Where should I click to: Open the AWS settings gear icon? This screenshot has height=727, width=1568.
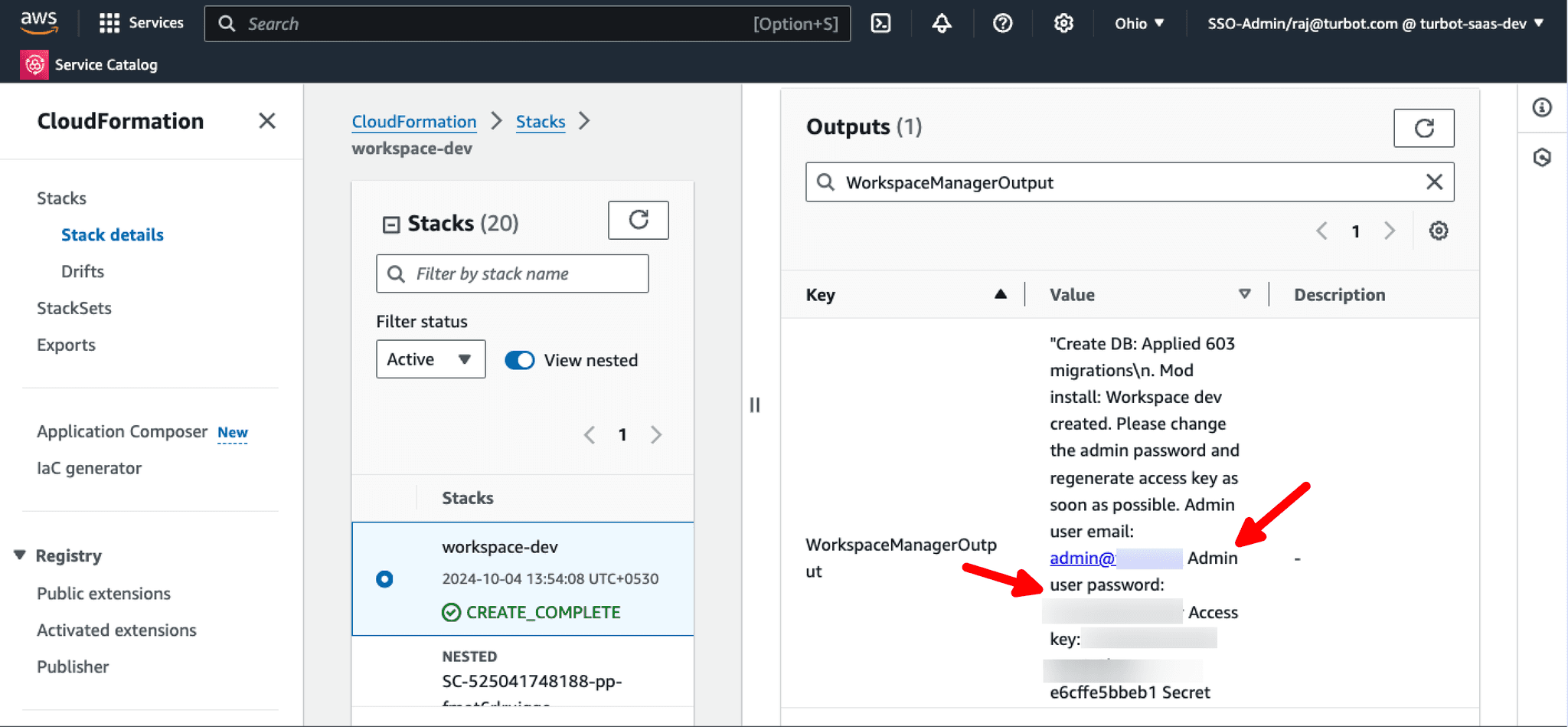pyautogui.click(x=1063, y=23)
